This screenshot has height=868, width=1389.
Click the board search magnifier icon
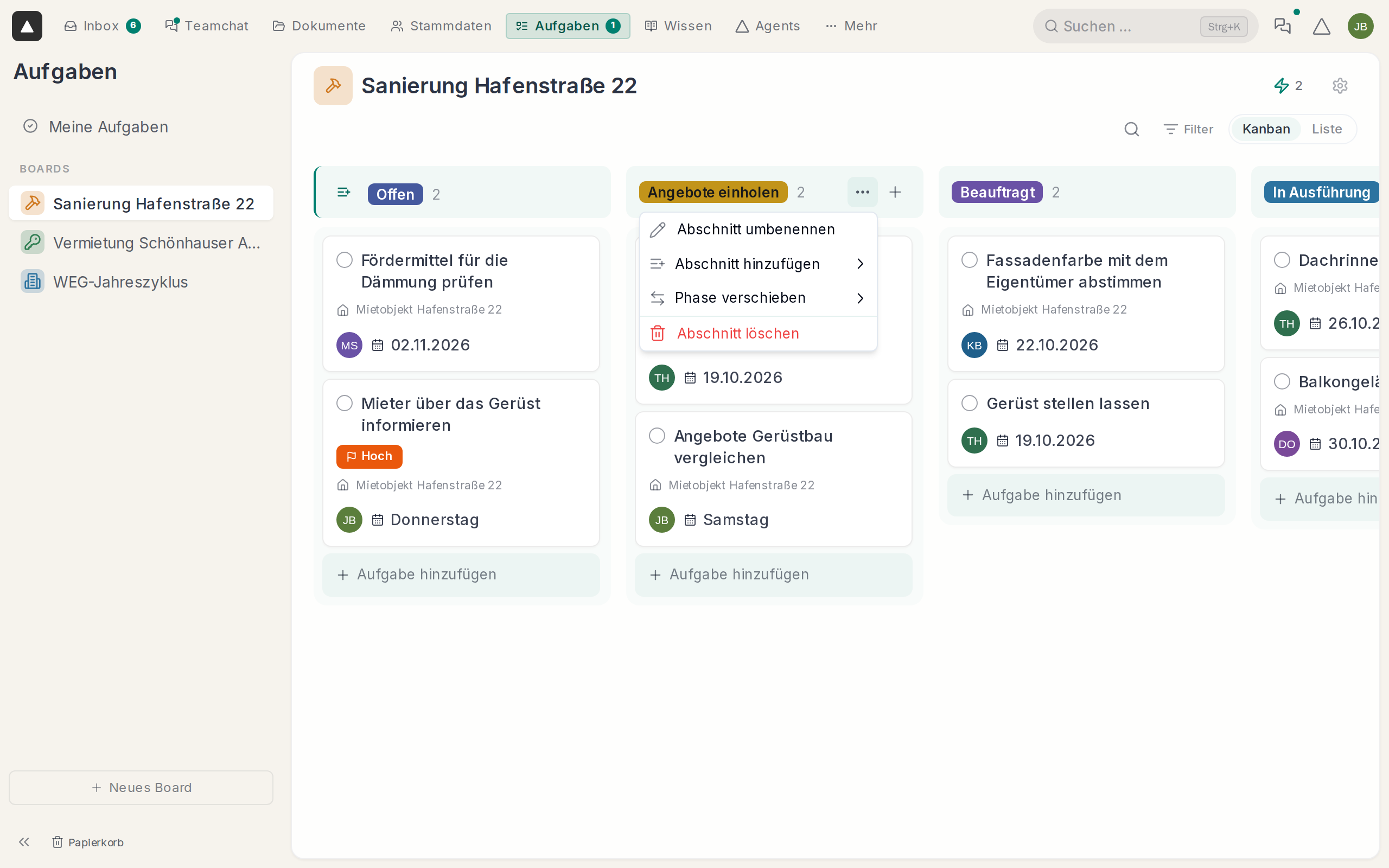click(x=1131, y=129)
